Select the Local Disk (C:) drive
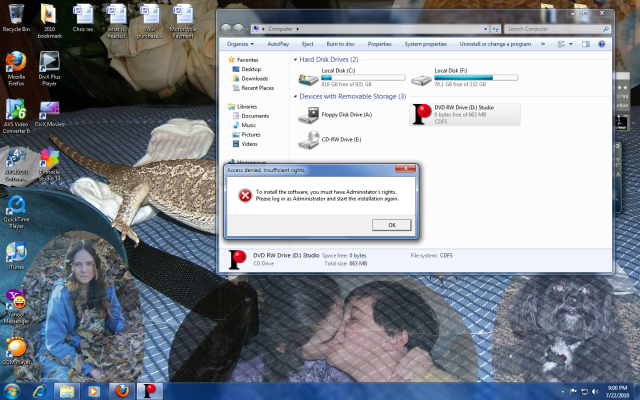 click(x=351, y=77)
